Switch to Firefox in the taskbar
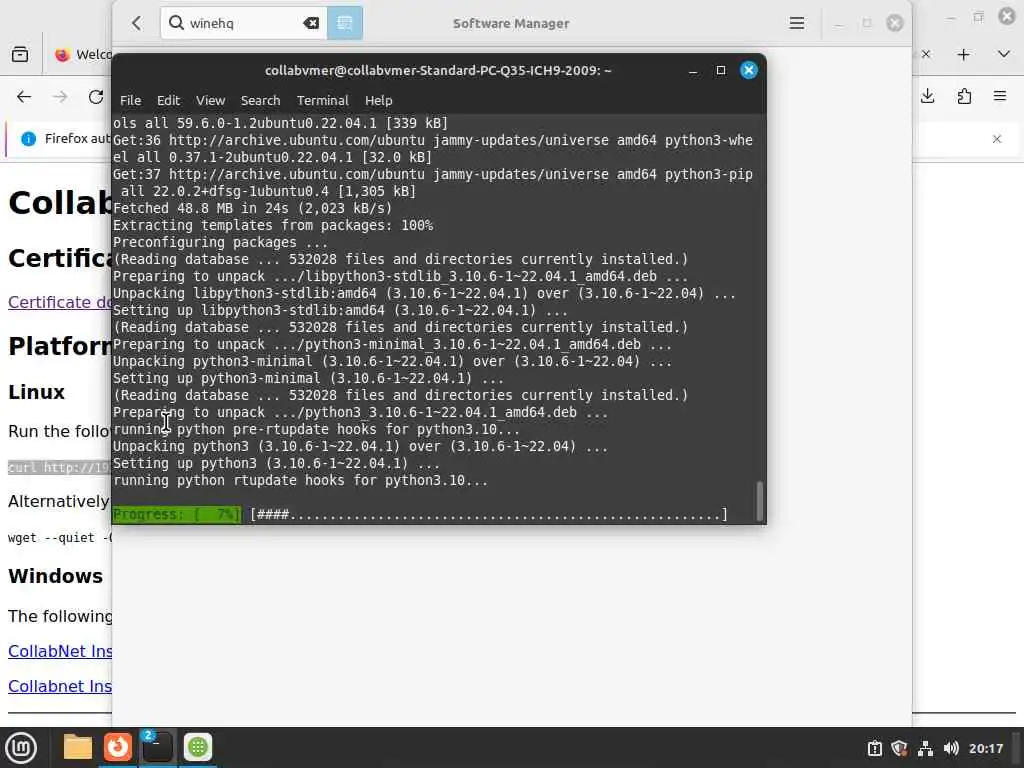Viewport: 1024px width, 768px height. 118,747
